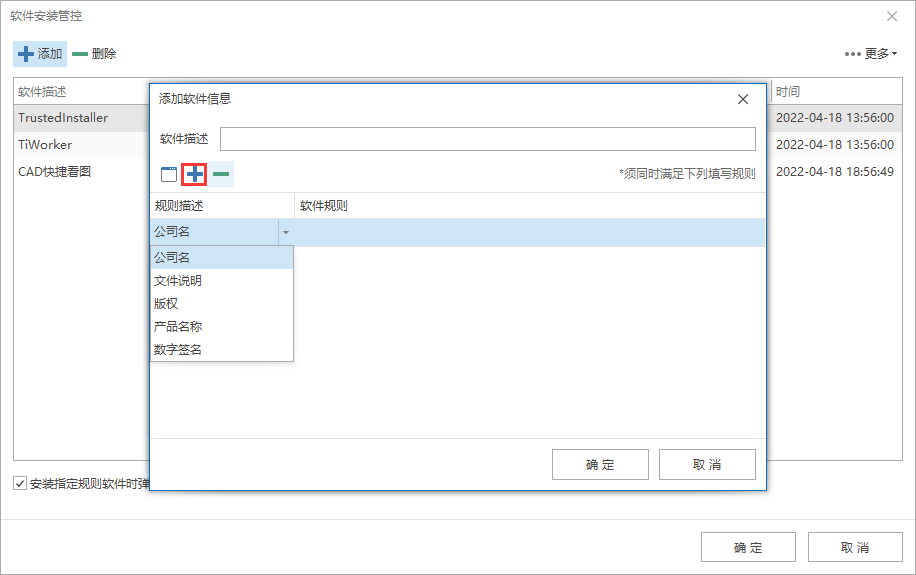Click the 软件规则 cell of selected row
Screen dimensions: 916x575
click(529, 233)
